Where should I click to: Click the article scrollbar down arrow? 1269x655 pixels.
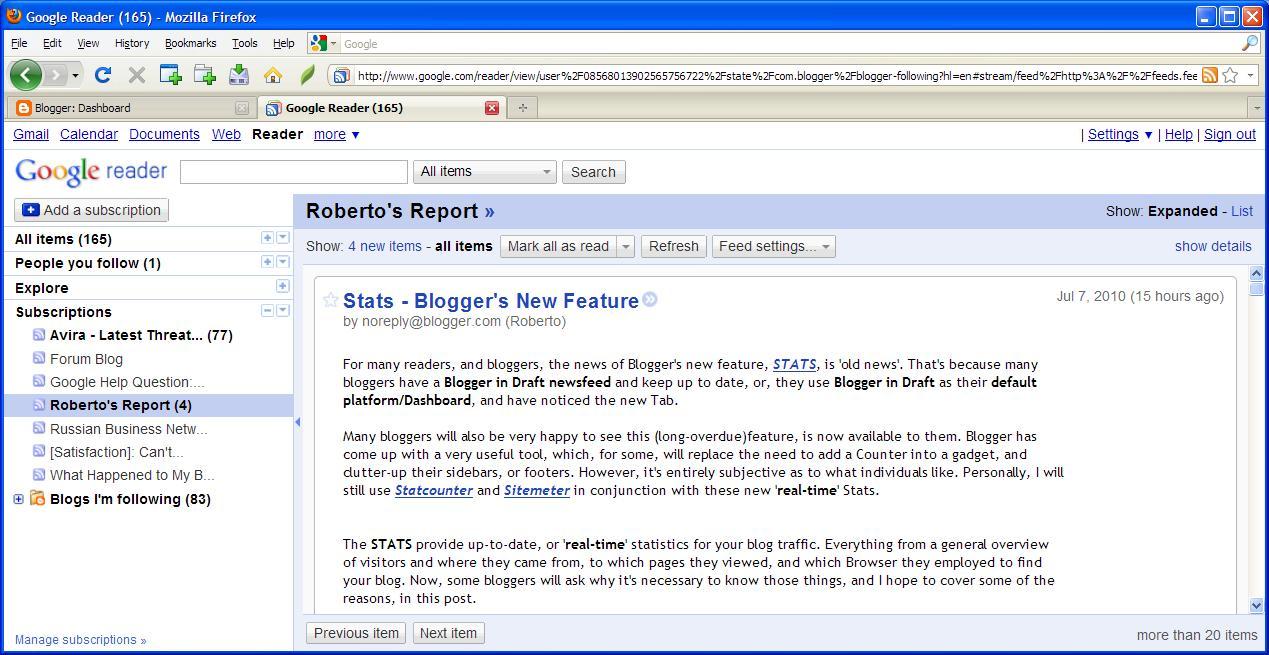[1256, 605]
